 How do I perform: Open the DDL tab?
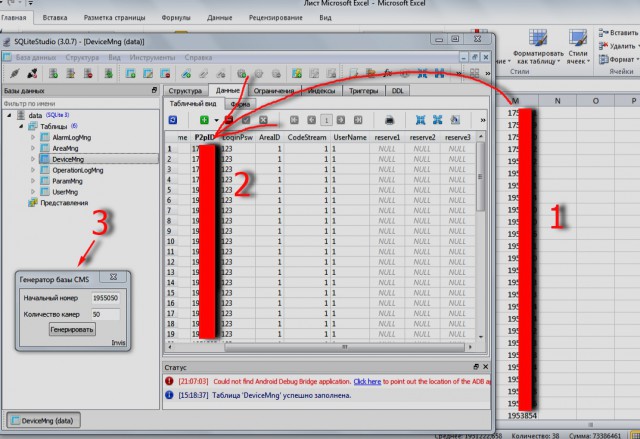(397, 91)
